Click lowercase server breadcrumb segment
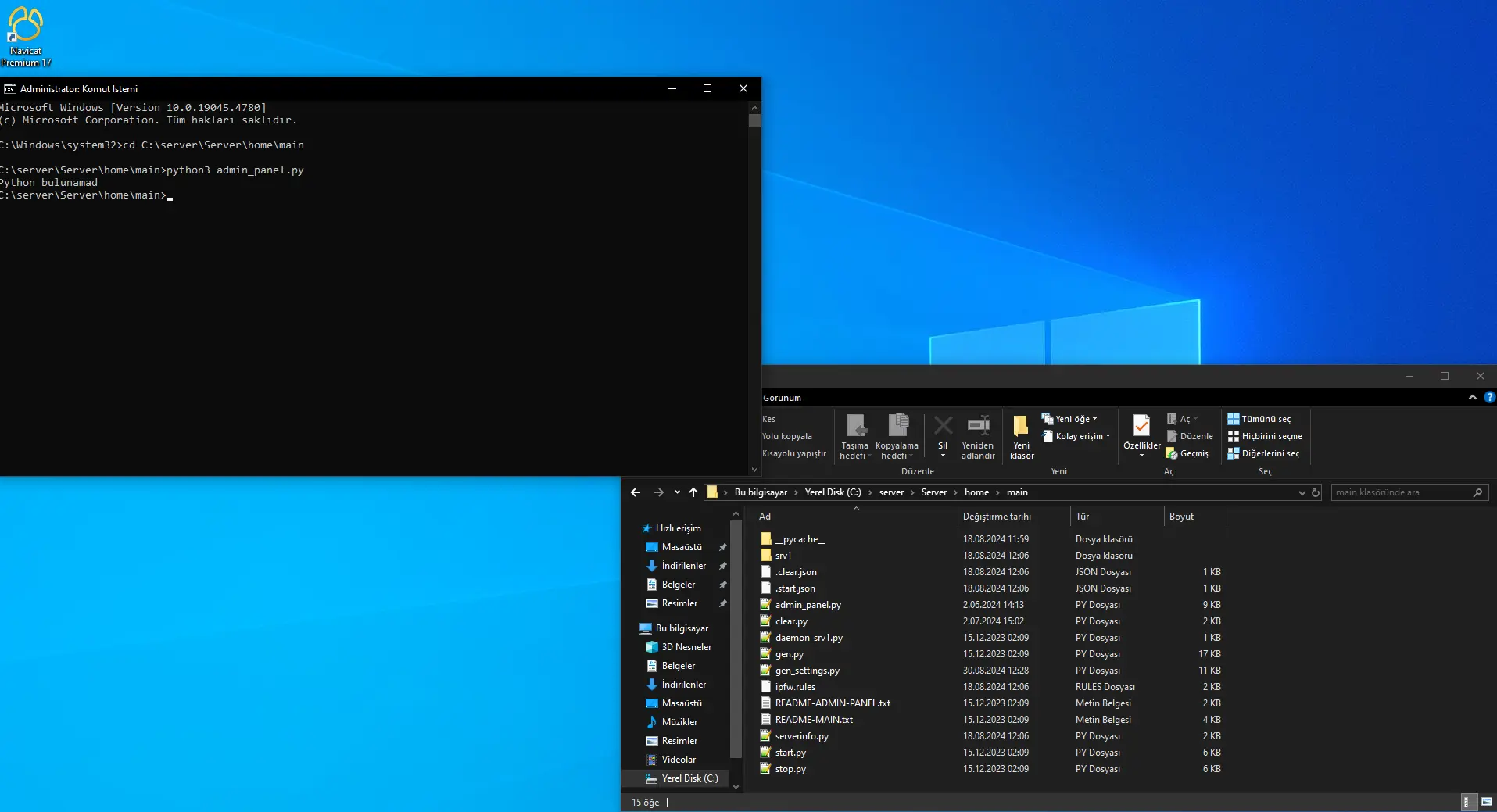The image size is (1497, 812). tap(891, 492)
